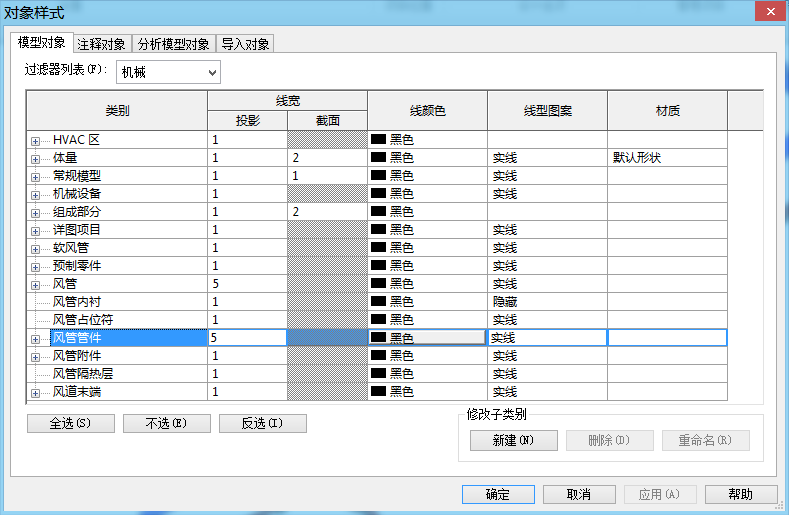Click the 不选 button
This screenshot has width=789, height=515.
pos(167,423)
